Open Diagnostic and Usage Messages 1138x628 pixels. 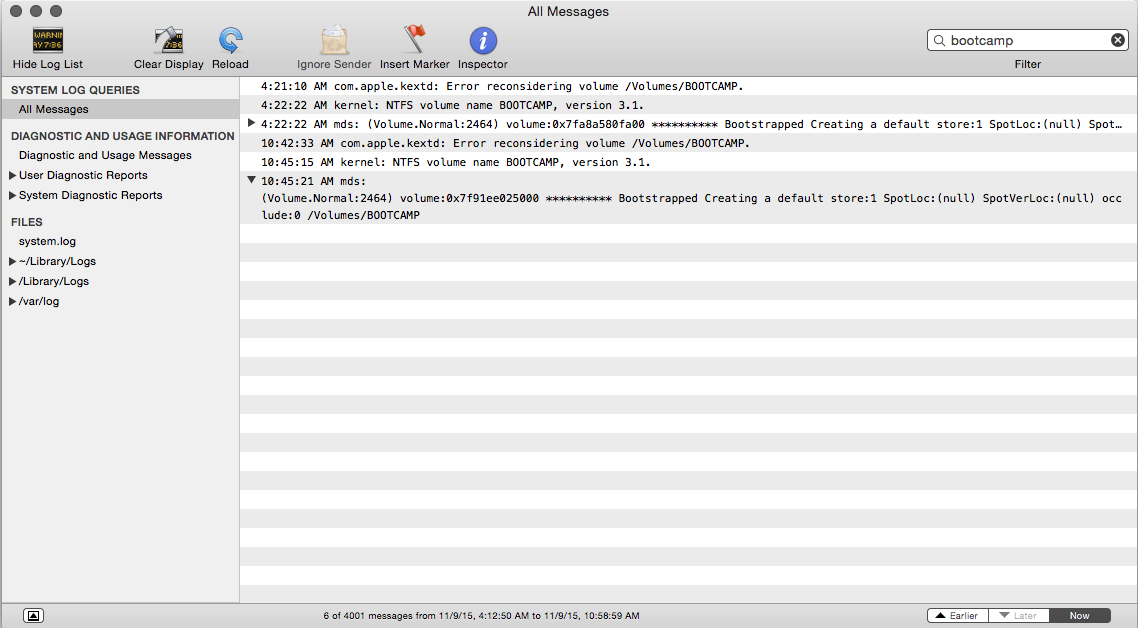105,155
